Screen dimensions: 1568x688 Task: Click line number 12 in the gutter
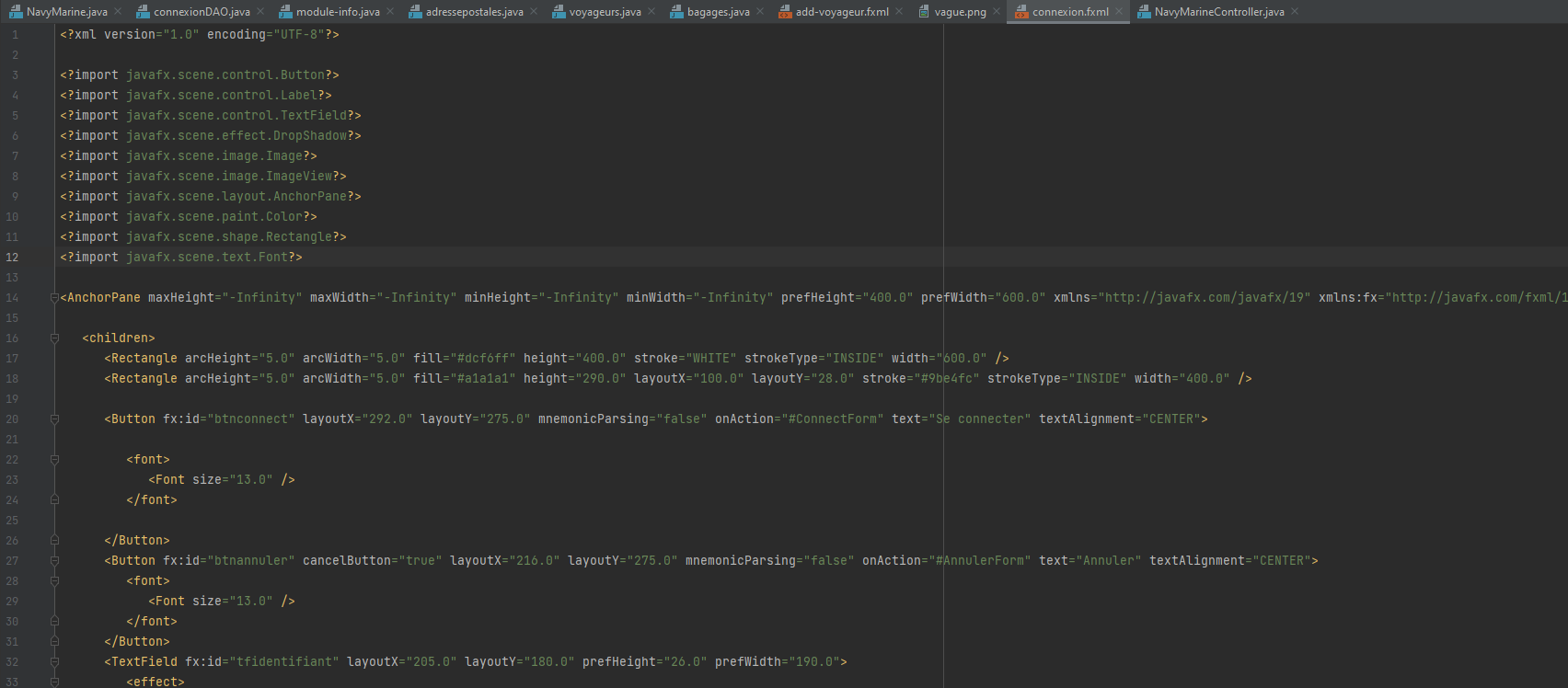pos(13,258)
